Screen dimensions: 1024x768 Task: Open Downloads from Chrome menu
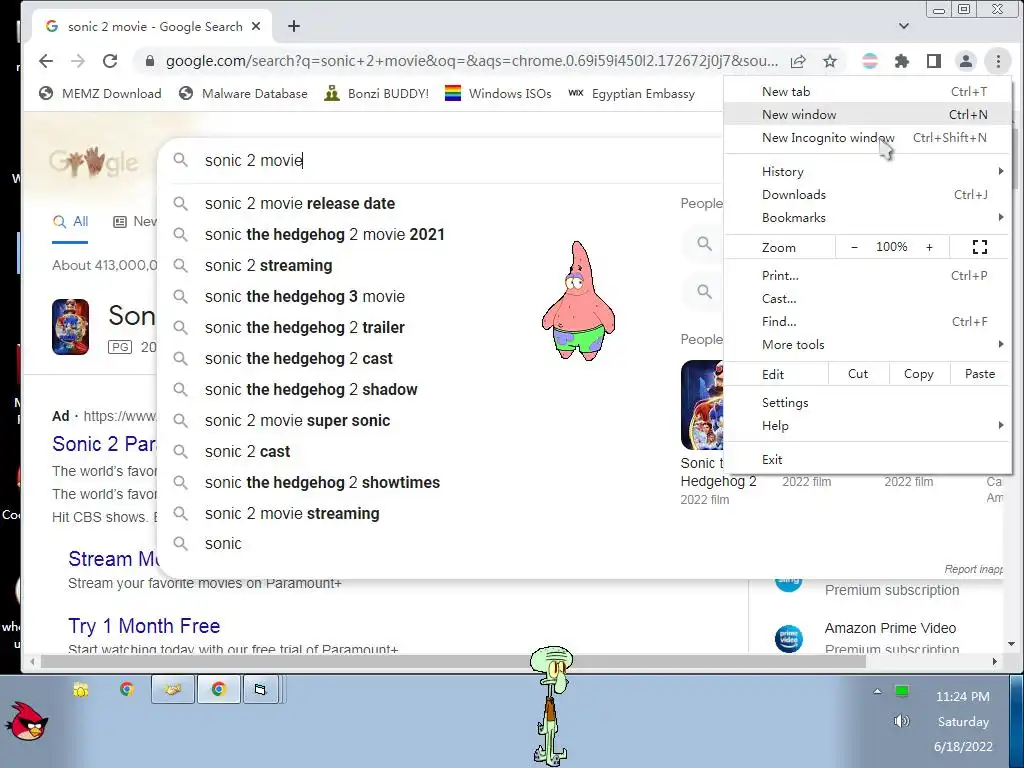coord(867,195)
